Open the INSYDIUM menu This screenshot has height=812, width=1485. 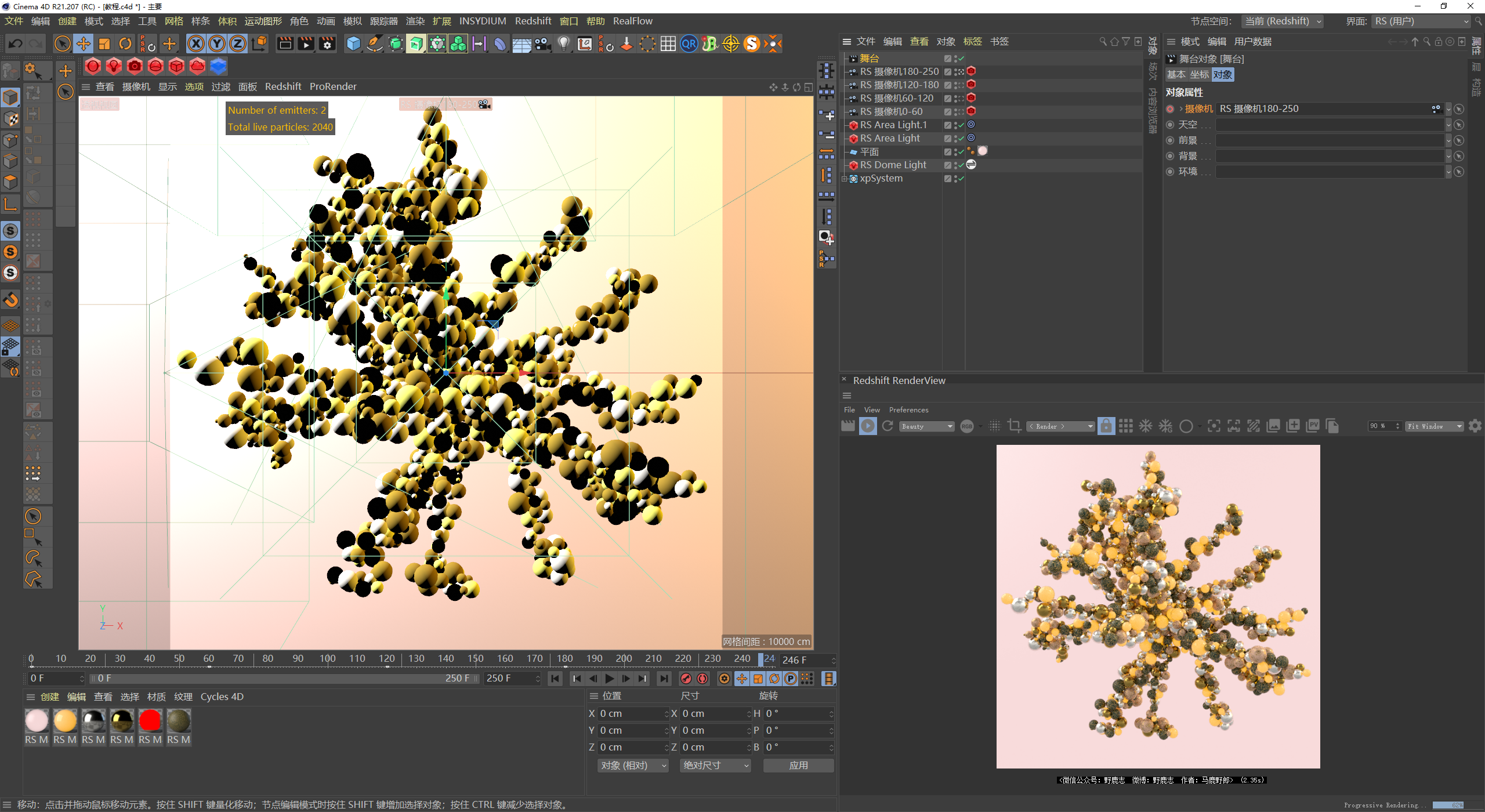pos(483,21)
